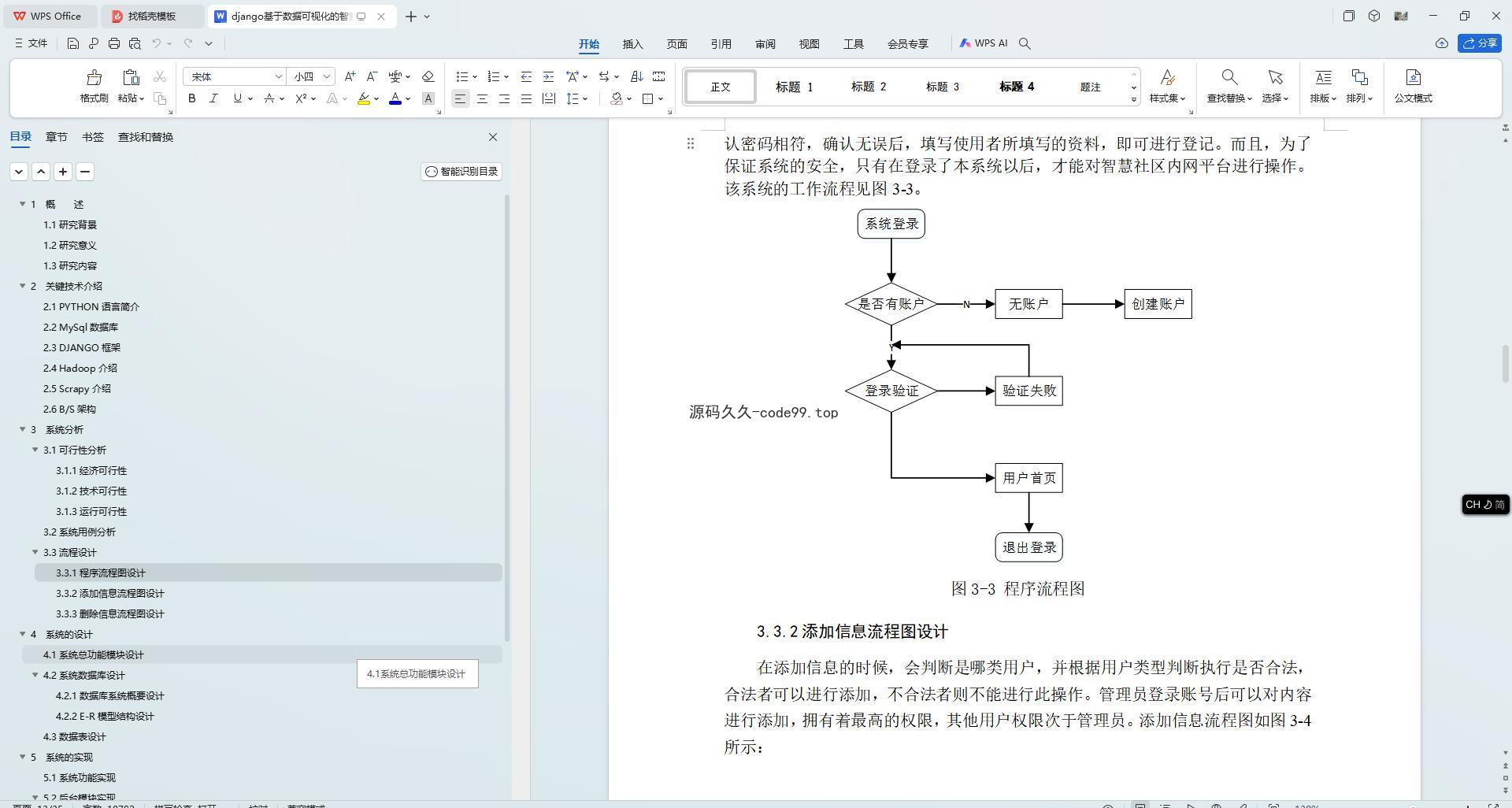The height and width of the screenshot is (808, 1512).
Task: Increase paragraph indent
Action: [548, 76]
